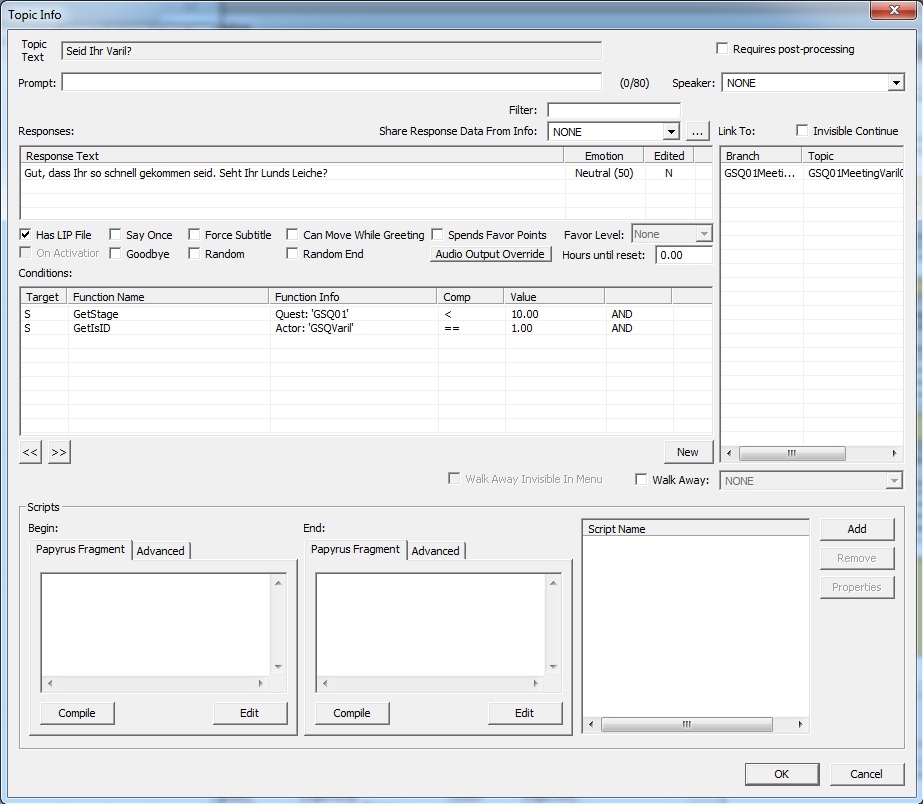Enable the Say Once checkbox
Image resolution: width=923 pixels, height=804 pixels.
pos(116,235)
